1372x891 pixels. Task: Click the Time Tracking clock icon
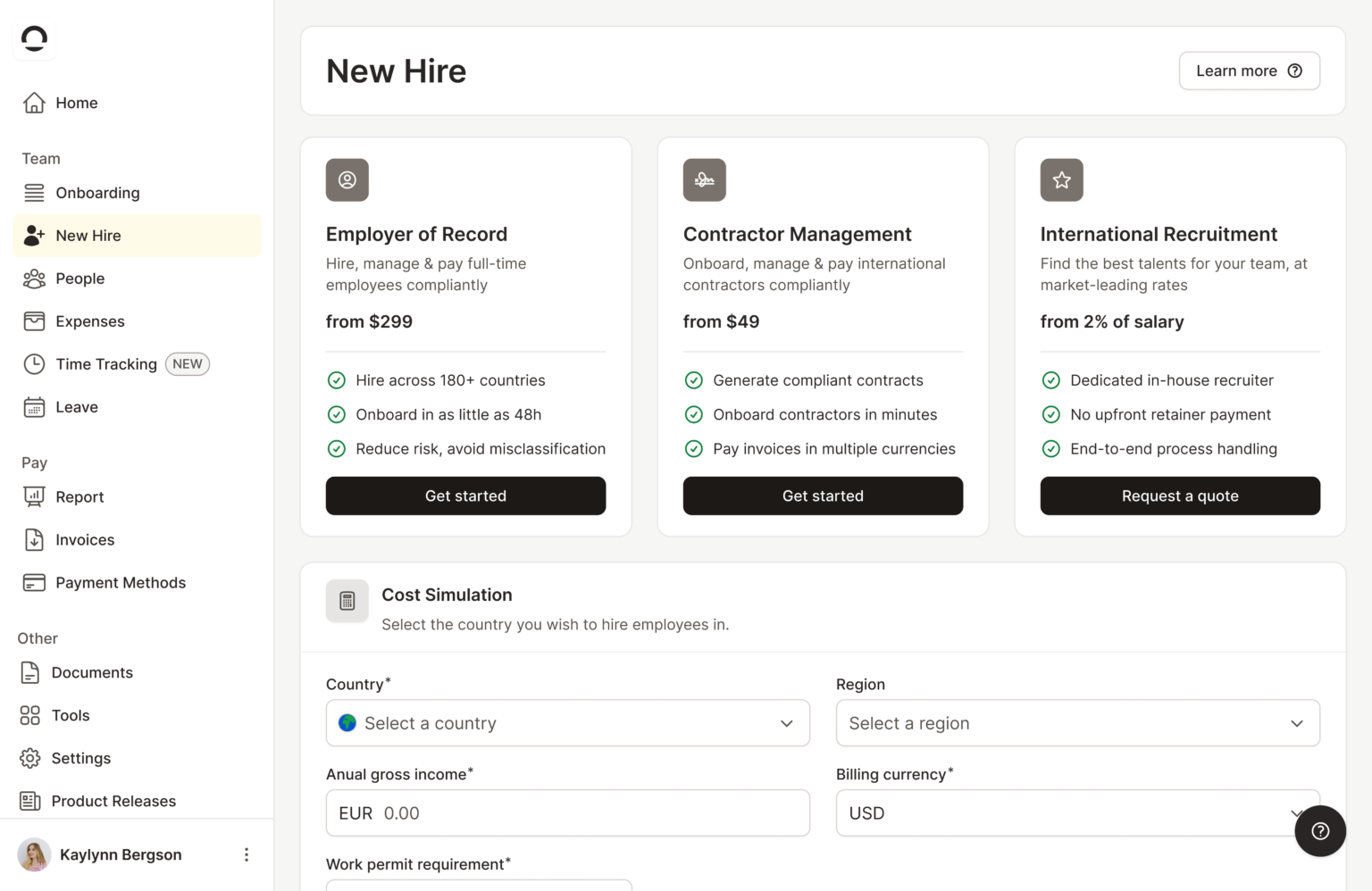click(33, 364)
